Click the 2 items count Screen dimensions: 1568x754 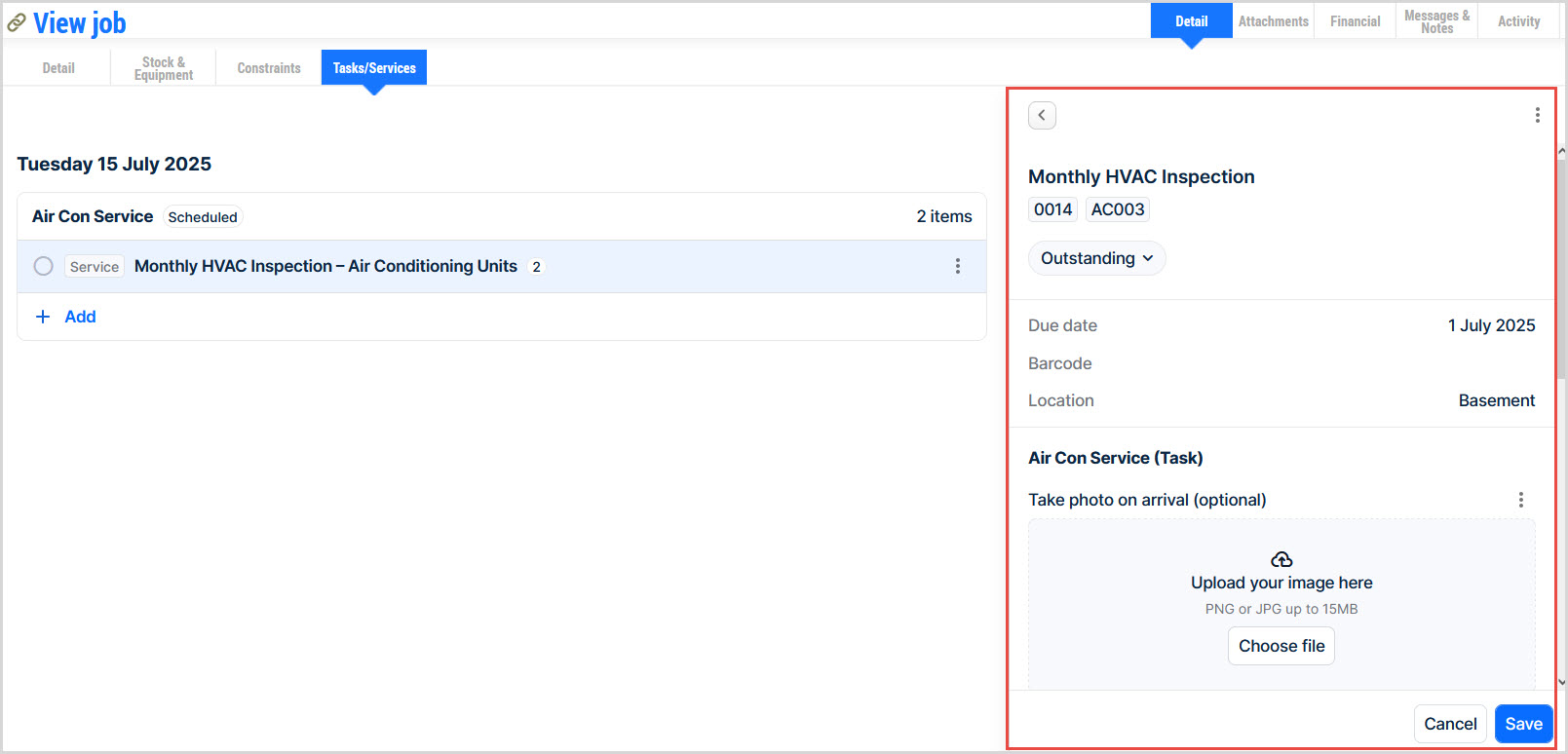[944, 216]
